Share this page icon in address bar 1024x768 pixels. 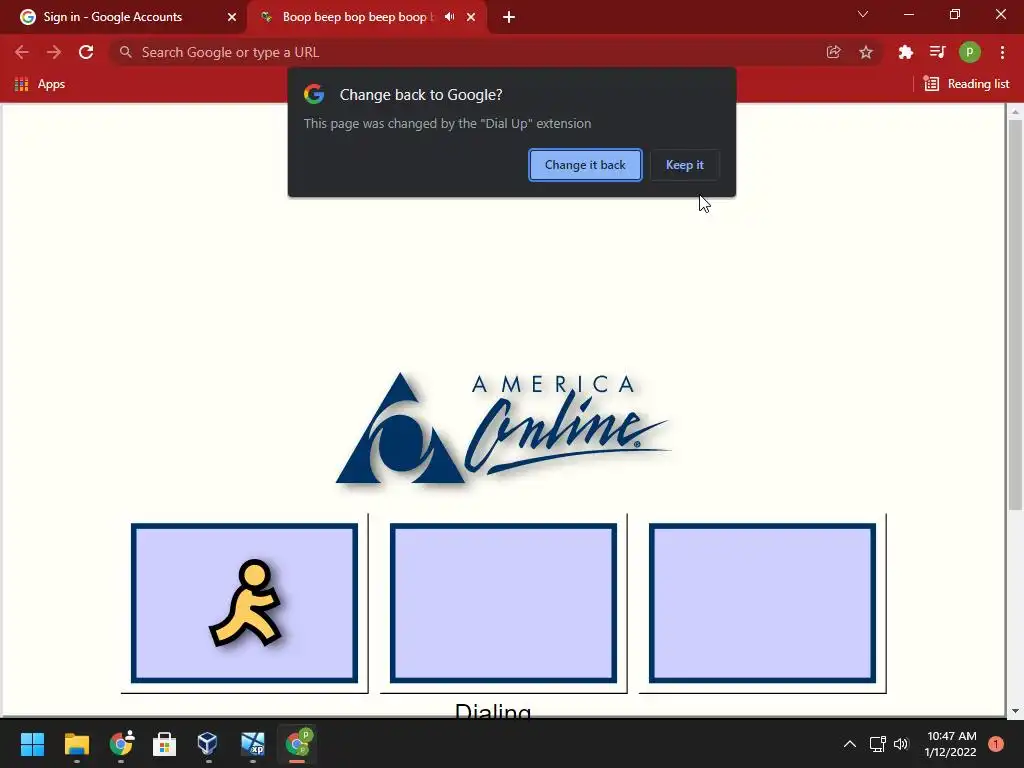(833, 52)
